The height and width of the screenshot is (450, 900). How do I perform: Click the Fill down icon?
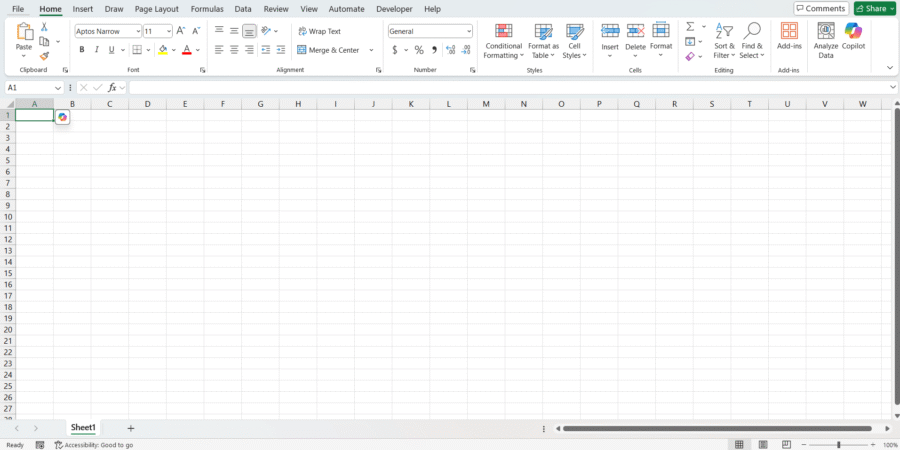point(690,41)
